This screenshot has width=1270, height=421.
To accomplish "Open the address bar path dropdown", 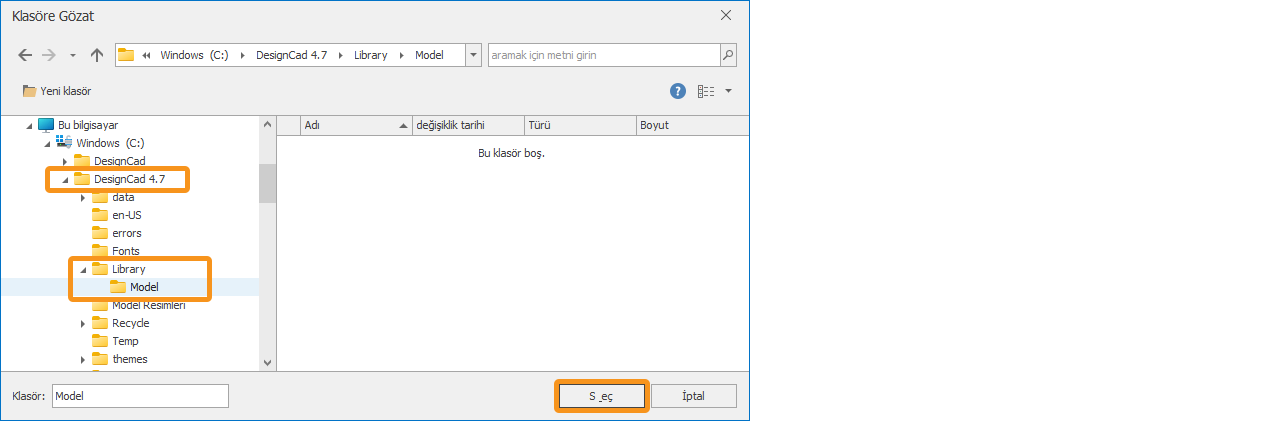I will coord(473,55).
